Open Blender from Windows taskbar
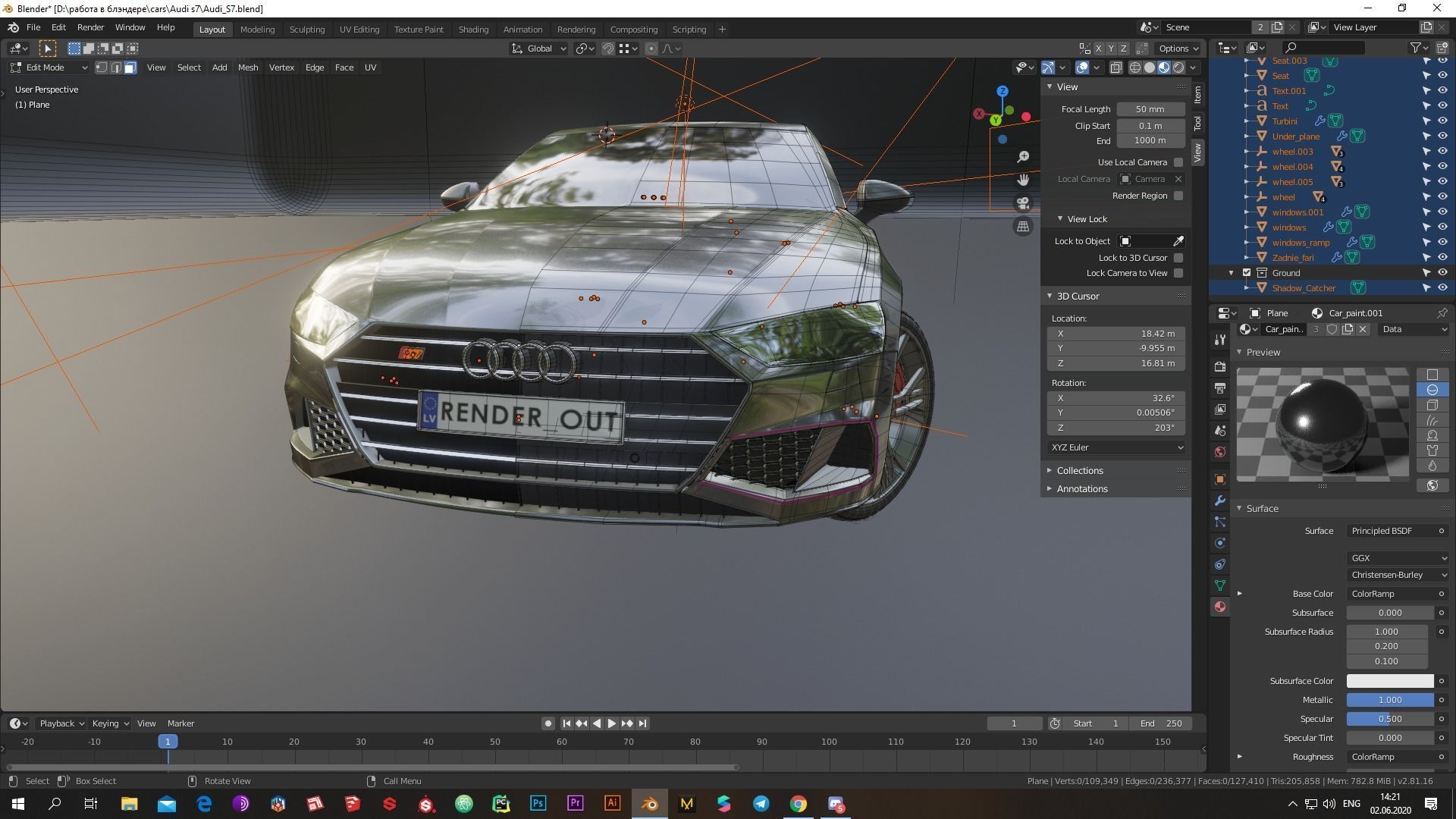Viewport: 1456px width, 819px height. [650, 804]
